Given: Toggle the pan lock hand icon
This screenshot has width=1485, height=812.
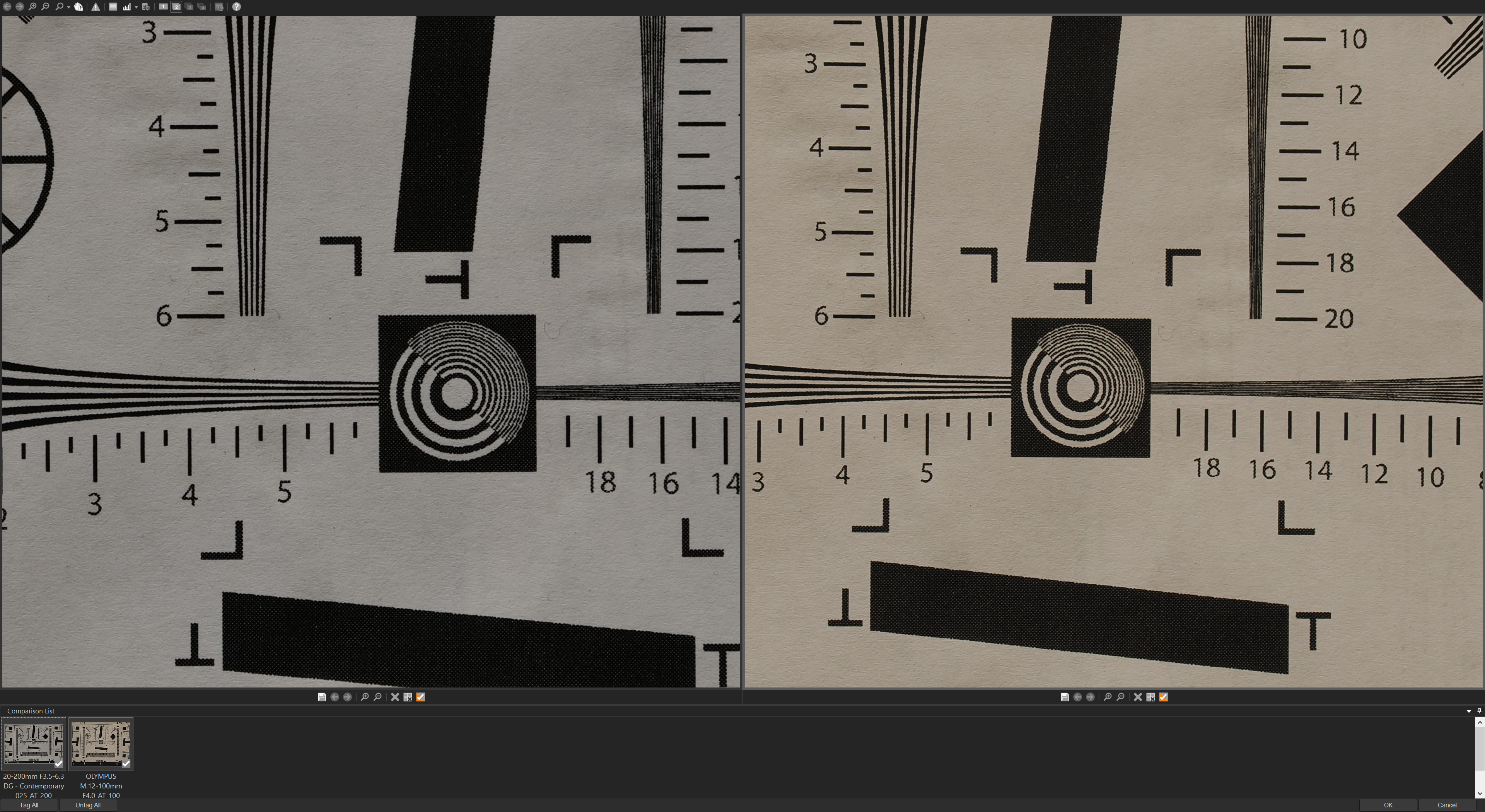Looking at the screenshot, I should pyautogui.click(x=79, y=7).
